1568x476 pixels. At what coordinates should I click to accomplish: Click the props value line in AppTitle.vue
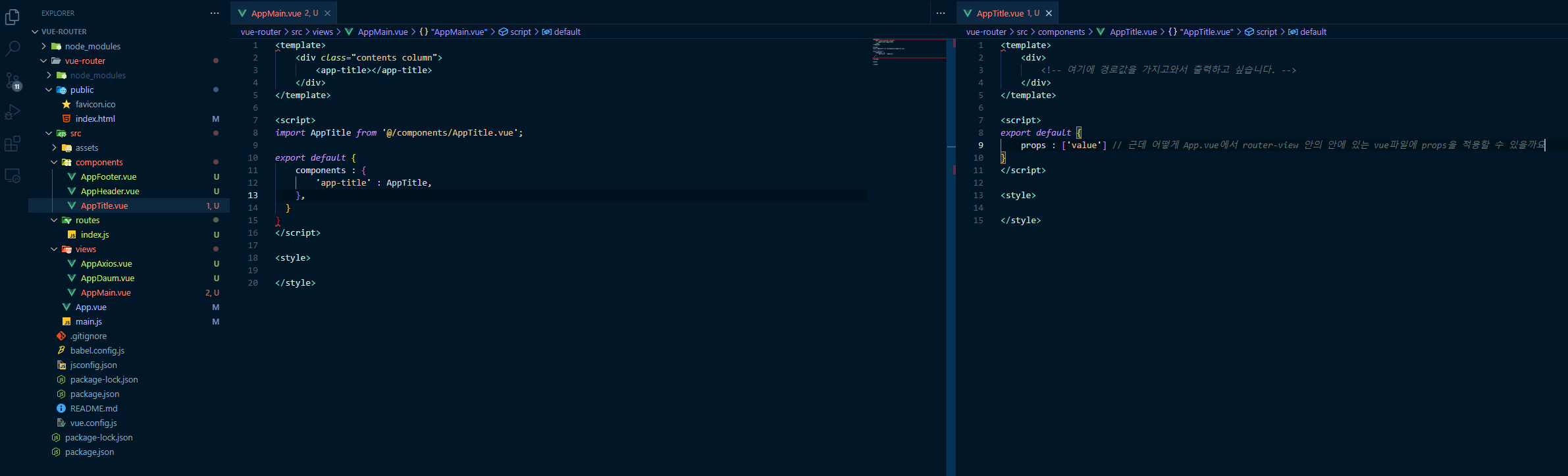coord(1283,145)
